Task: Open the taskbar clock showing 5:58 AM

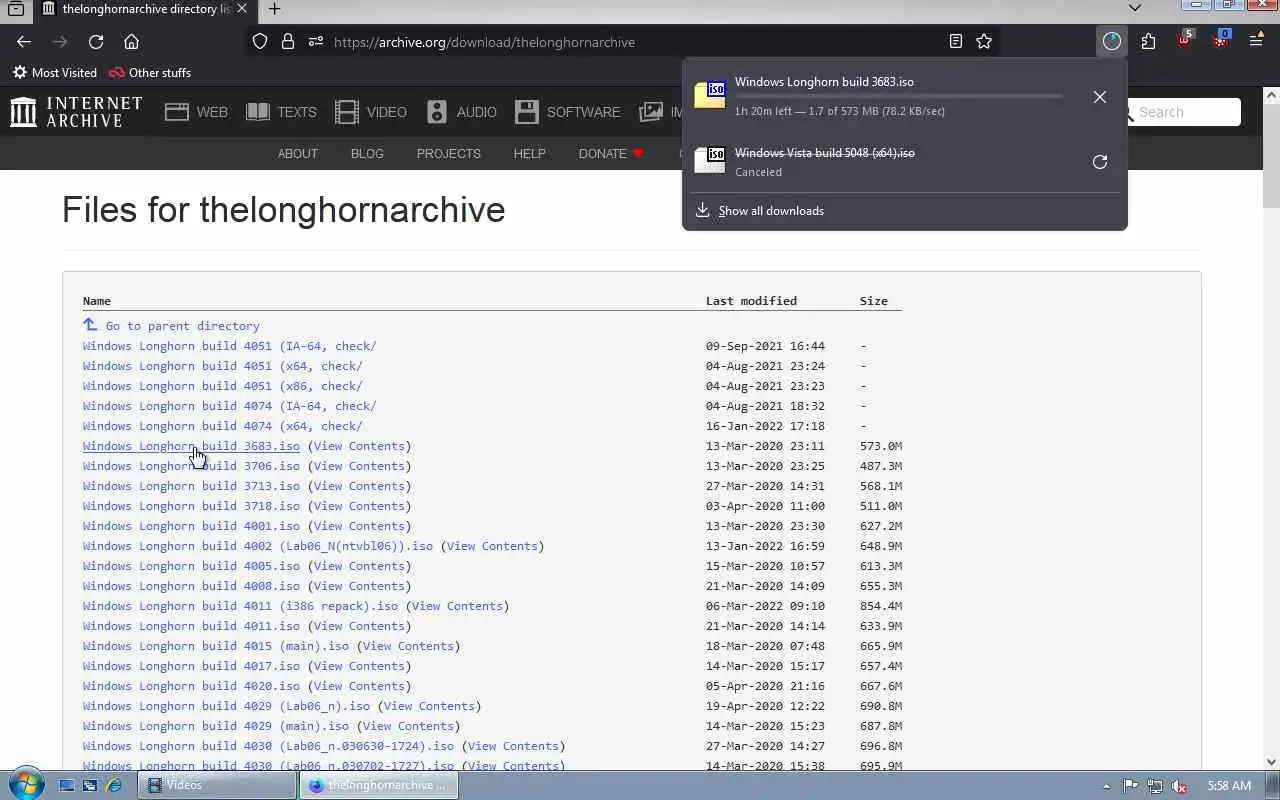Action: click(x=1229, y=786)
